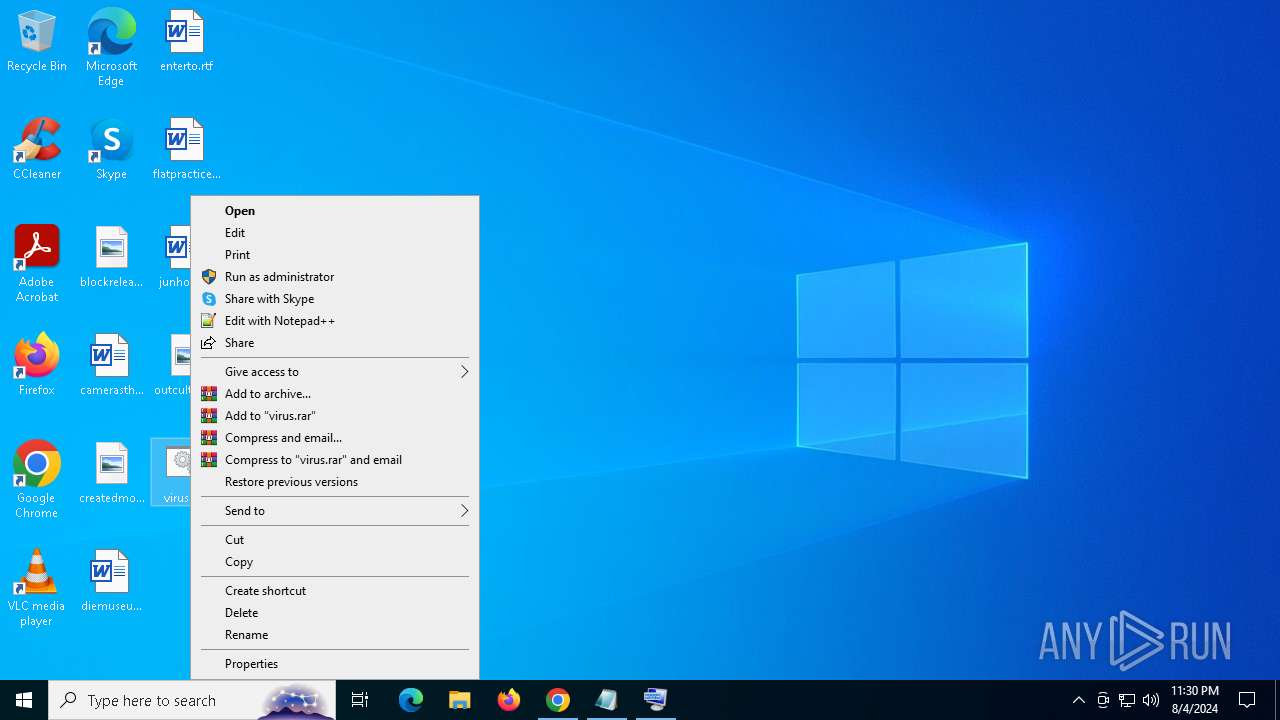1280x720 pixels.
Task: Choose Copy in the context menu
Action: point(335,562)
